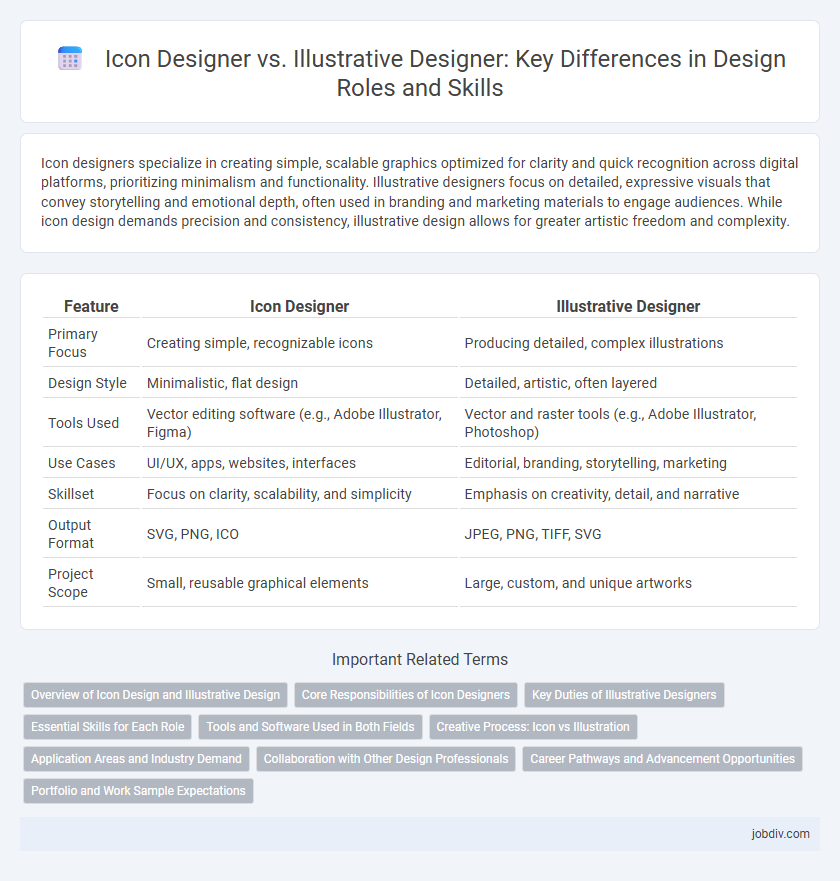Select 'Essential Skills for Each Role' tag
This screenshot has width=840, height=881.
(x=107, y=727)
